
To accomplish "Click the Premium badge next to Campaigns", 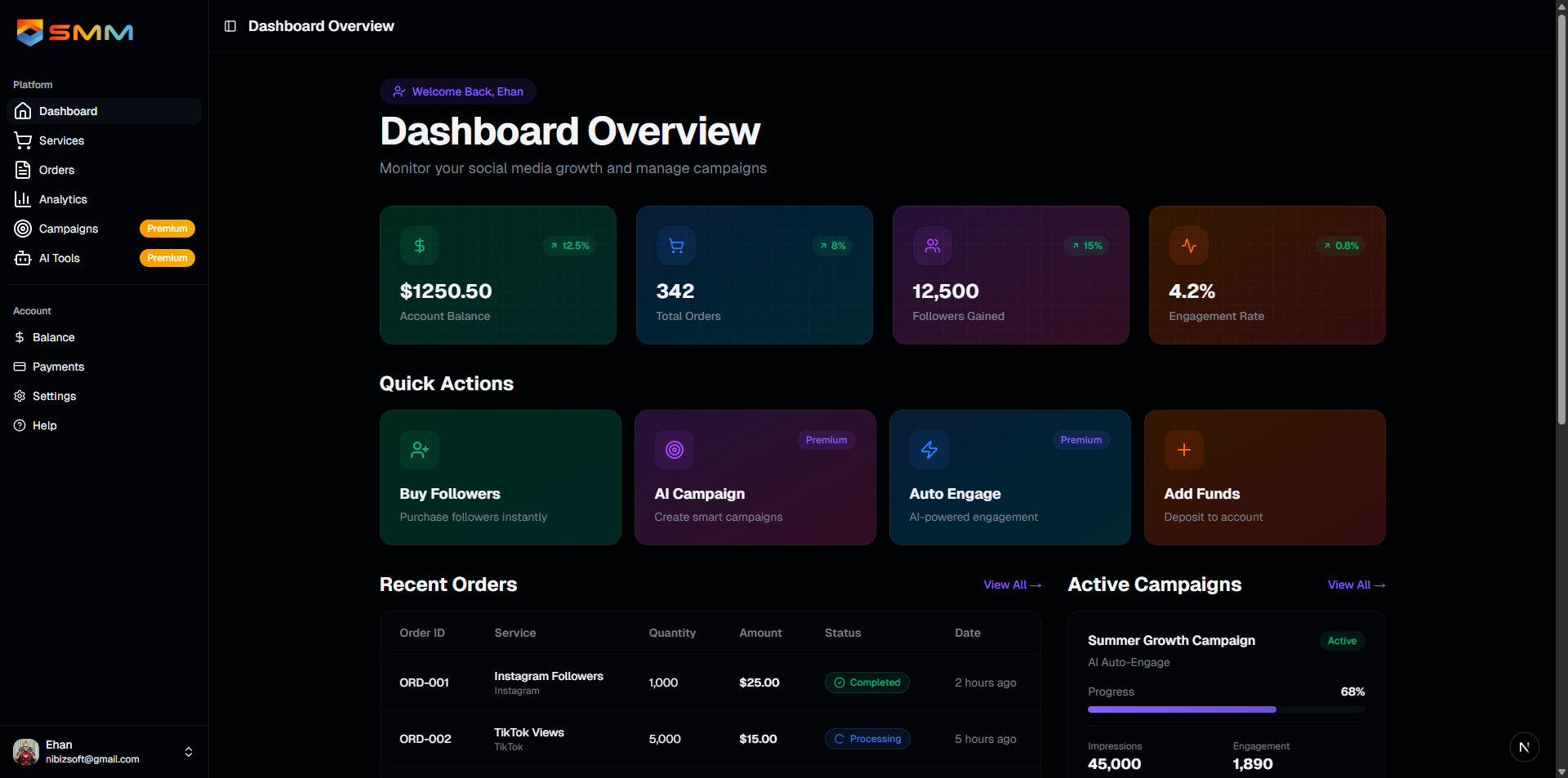I will pos(167,229).
